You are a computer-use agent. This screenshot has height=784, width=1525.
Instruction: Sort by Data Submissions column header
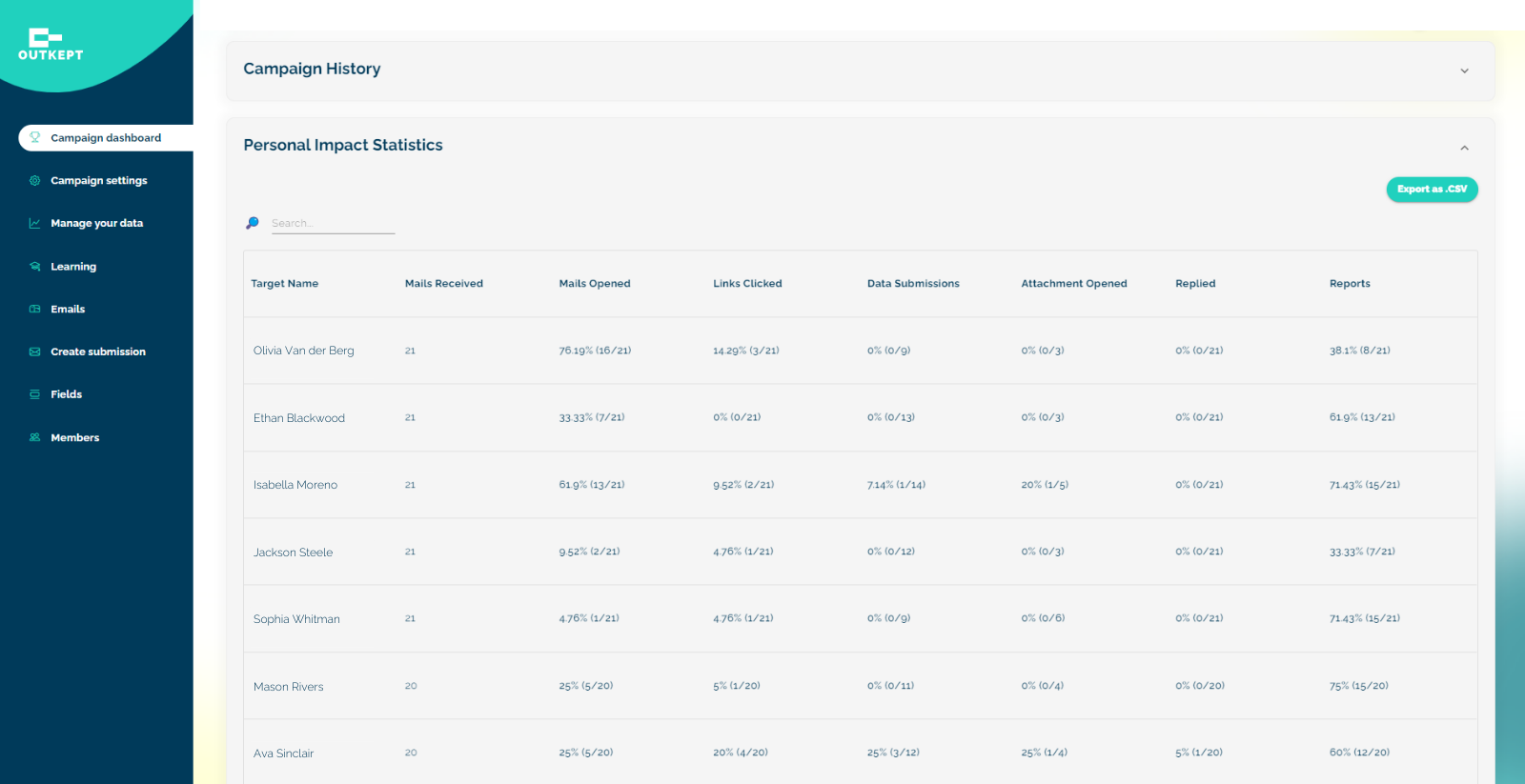pyautogui.click(x=913, y=284)
